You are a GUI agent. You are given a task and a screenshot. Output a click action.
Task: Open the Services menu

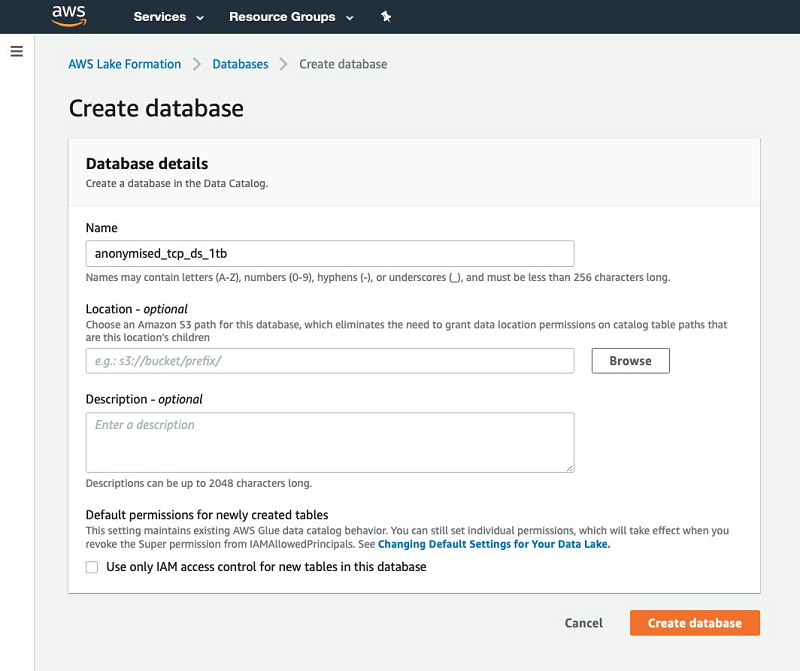pyautogui.click(x=160, y=17)
